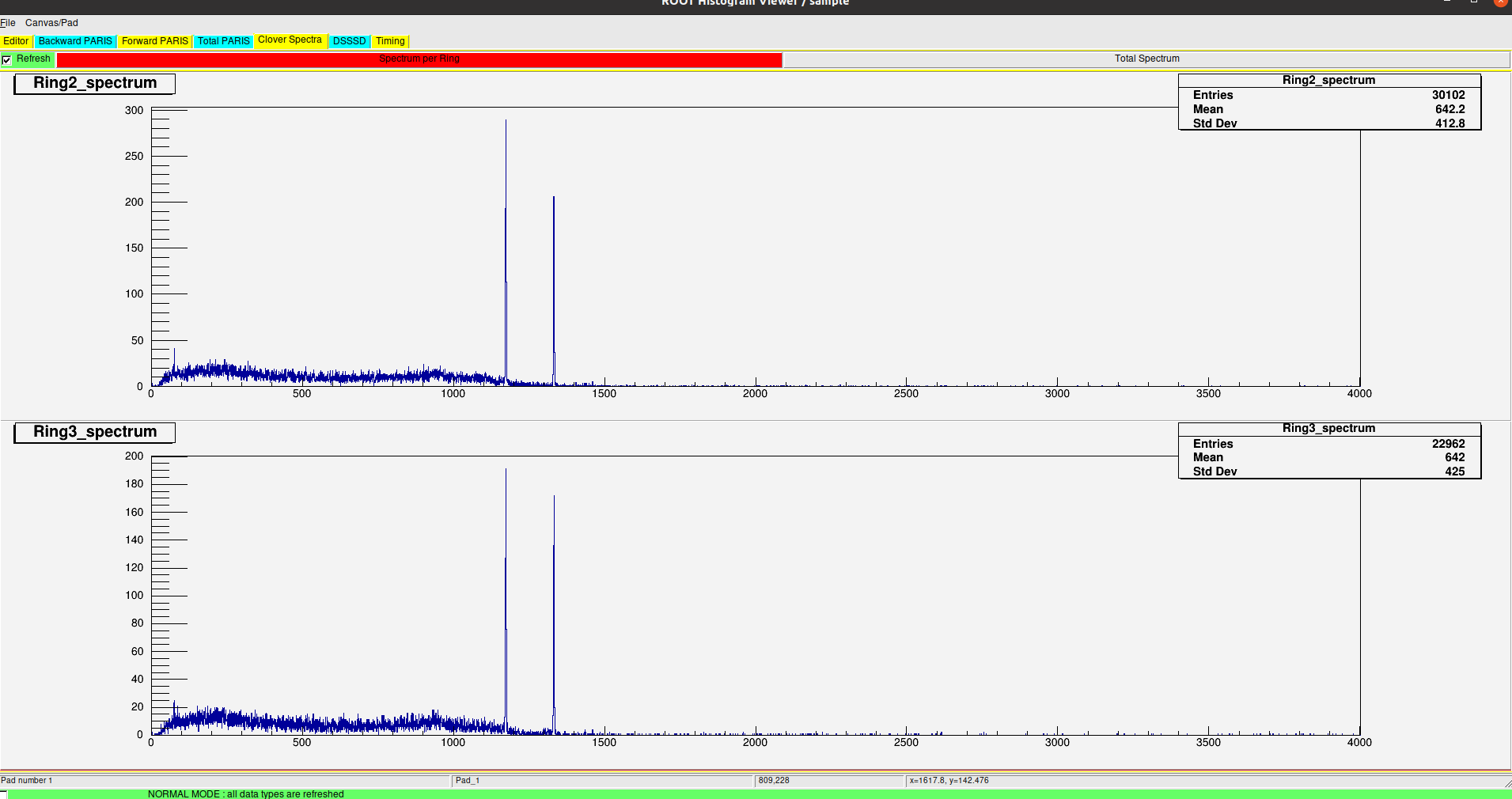This screenshot has width=1512, height=799.
Task: Toggle the Refresh checkbox
Action: coord(7,59)
